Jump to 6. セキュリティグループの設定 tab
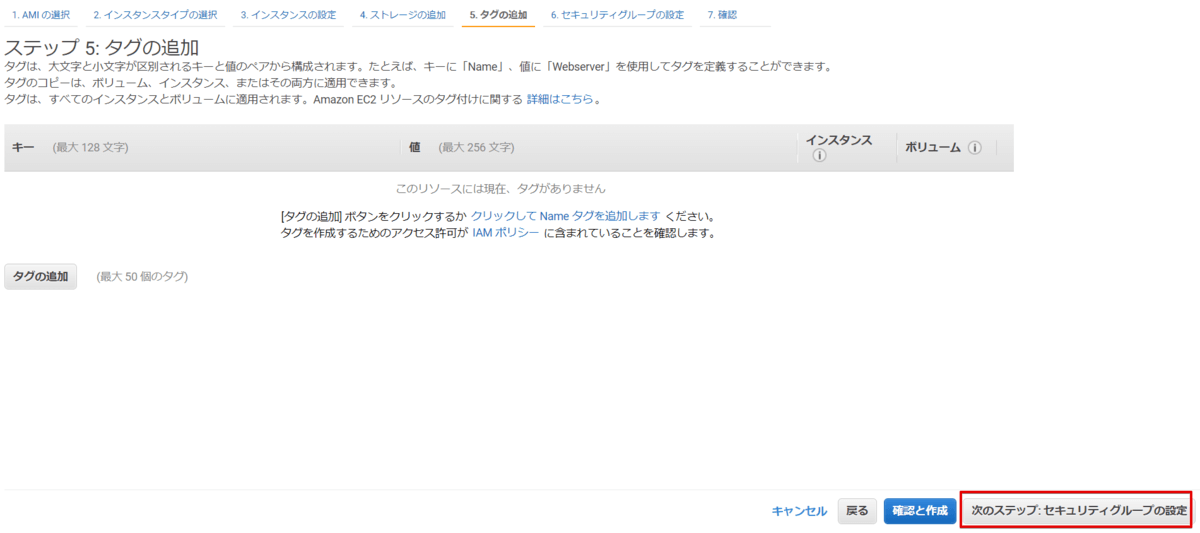This screenshot has height=533, width=1200. click(x=617, y=15)
